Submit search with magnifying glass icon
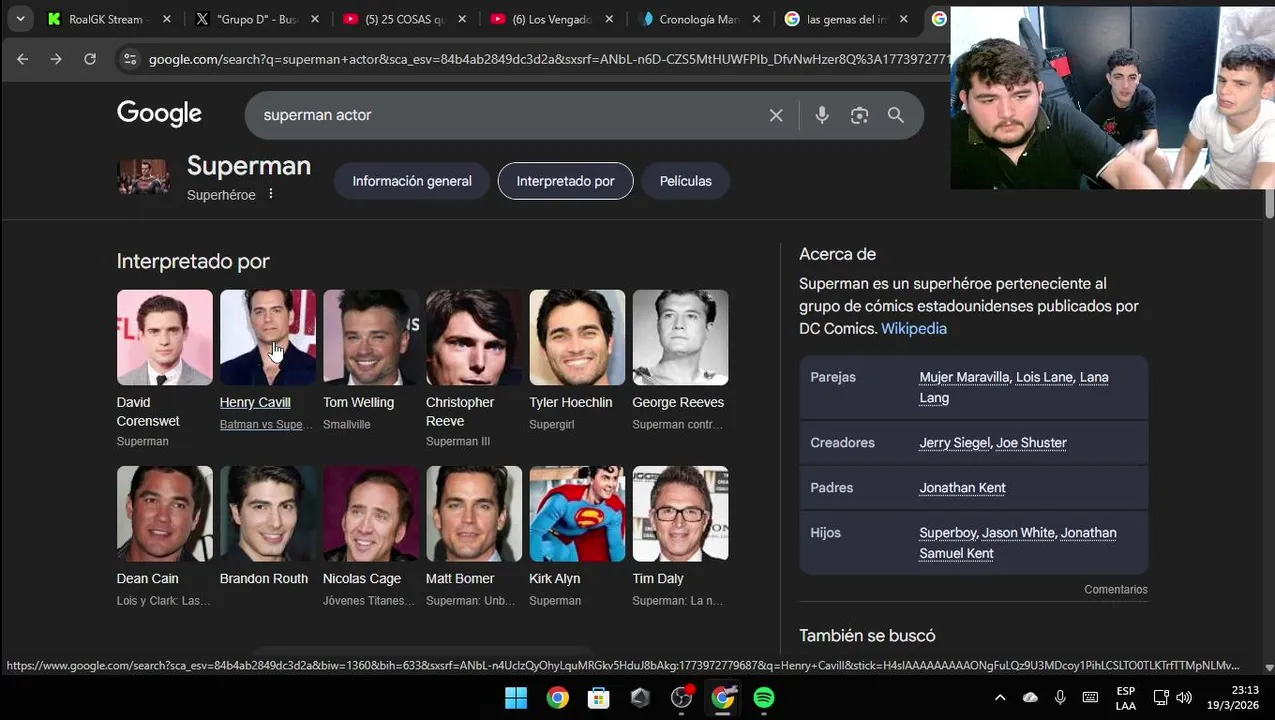This screenshot has height=720, width=1275. [x=896, y=115]
